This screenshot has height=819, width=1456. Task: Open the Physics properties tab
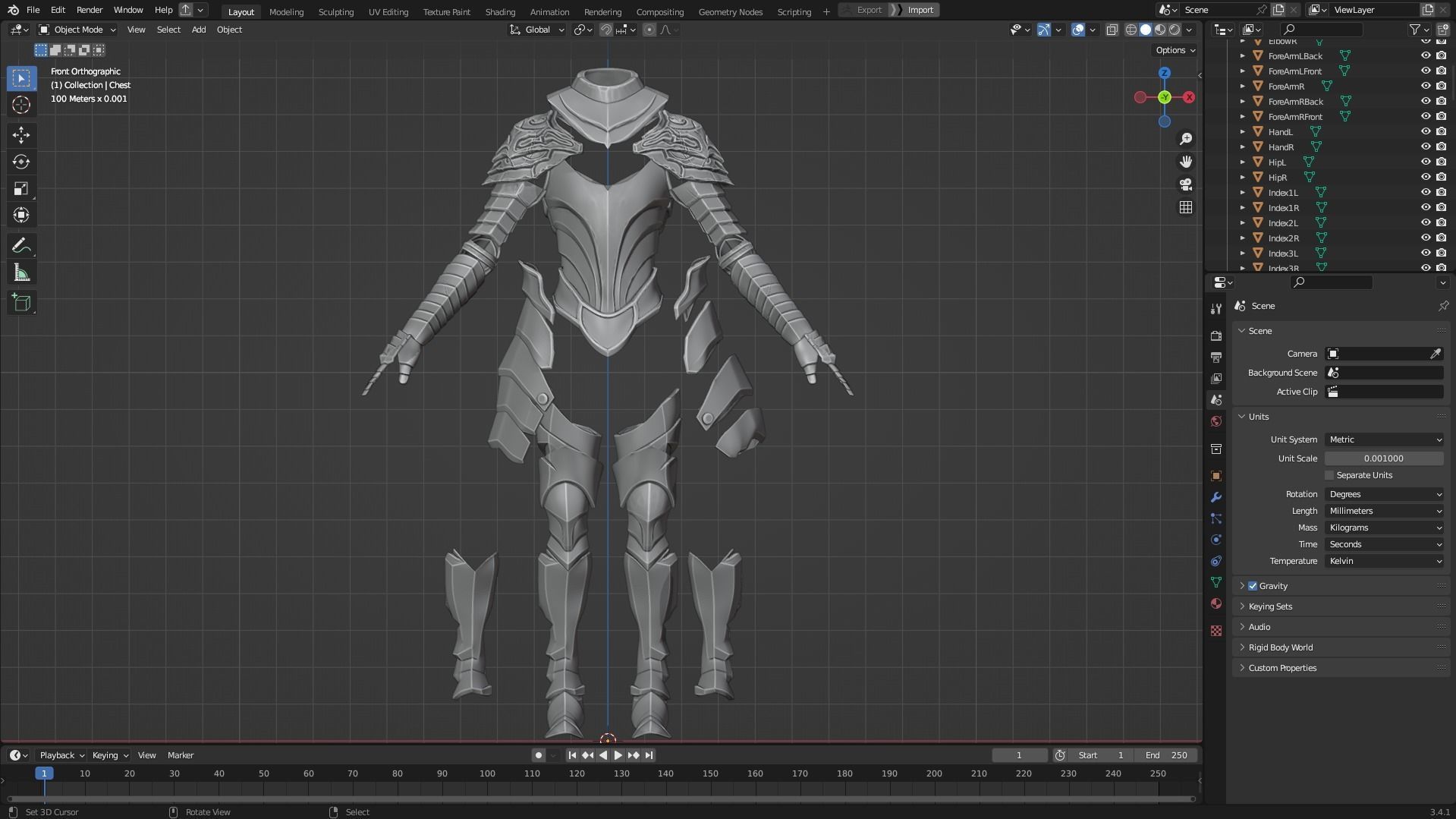pyautogui.click(x=1216, y=540)
